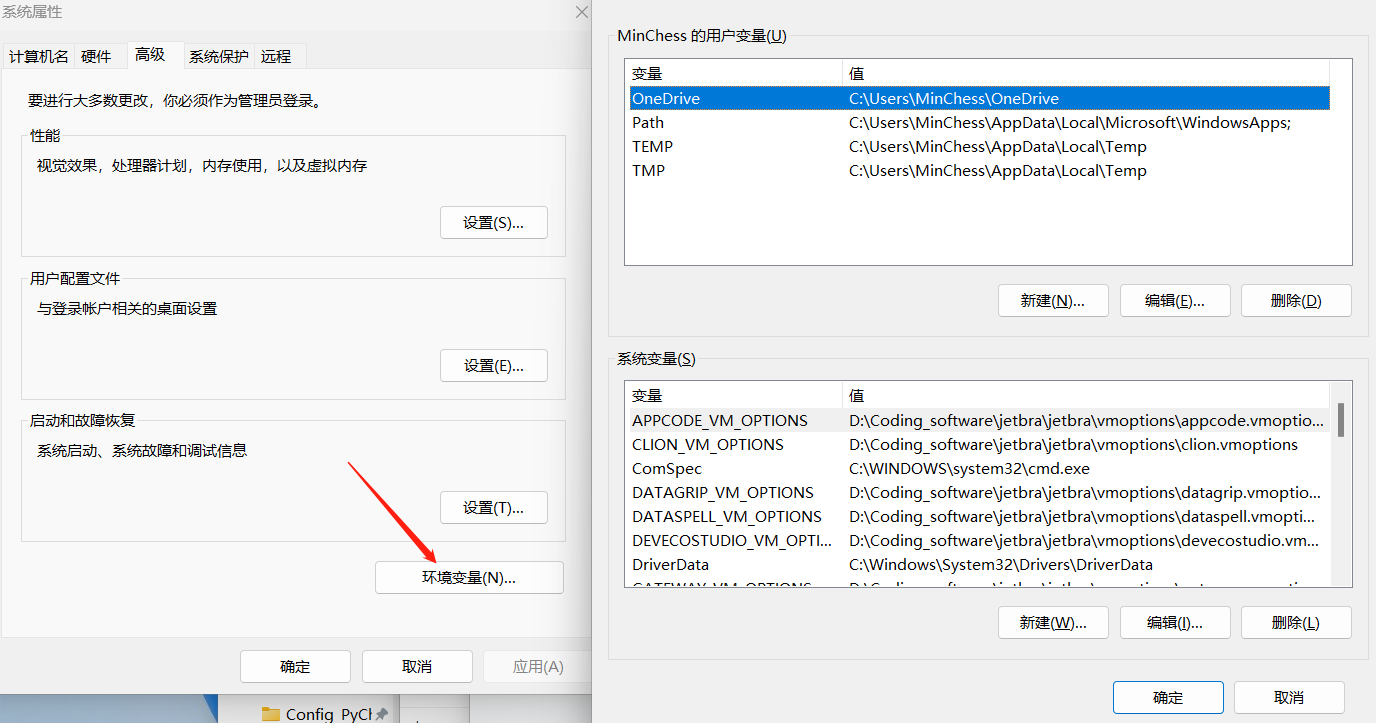
Task: Sort user variables by 值 column header
Action: pyautogui.click(x=1087, y=73)
